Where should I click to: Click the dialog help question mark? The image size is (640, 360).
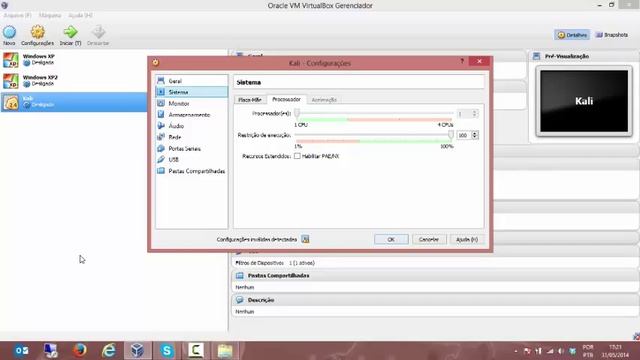click(x=462, y=61)
